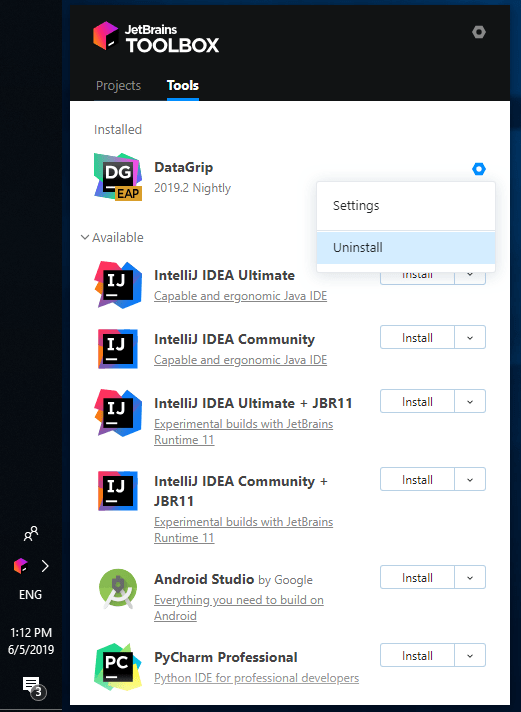The width and height of the screenshot is (521, 712).
Task: Open Windows notification center with 3 alerts
Action: tap(33, 686)
